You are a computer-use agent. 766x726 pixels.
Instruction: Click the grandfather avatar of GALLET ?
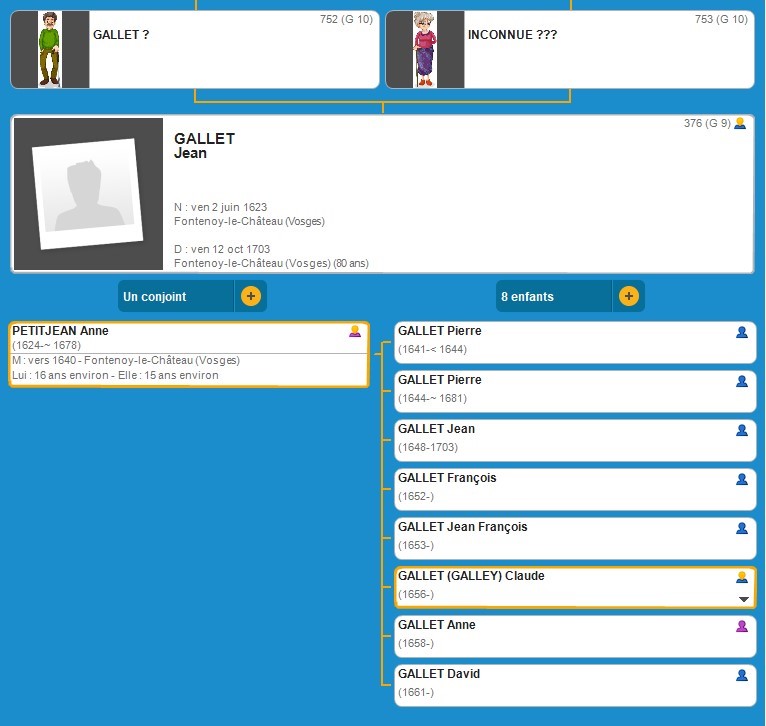(x=50, y=50)
